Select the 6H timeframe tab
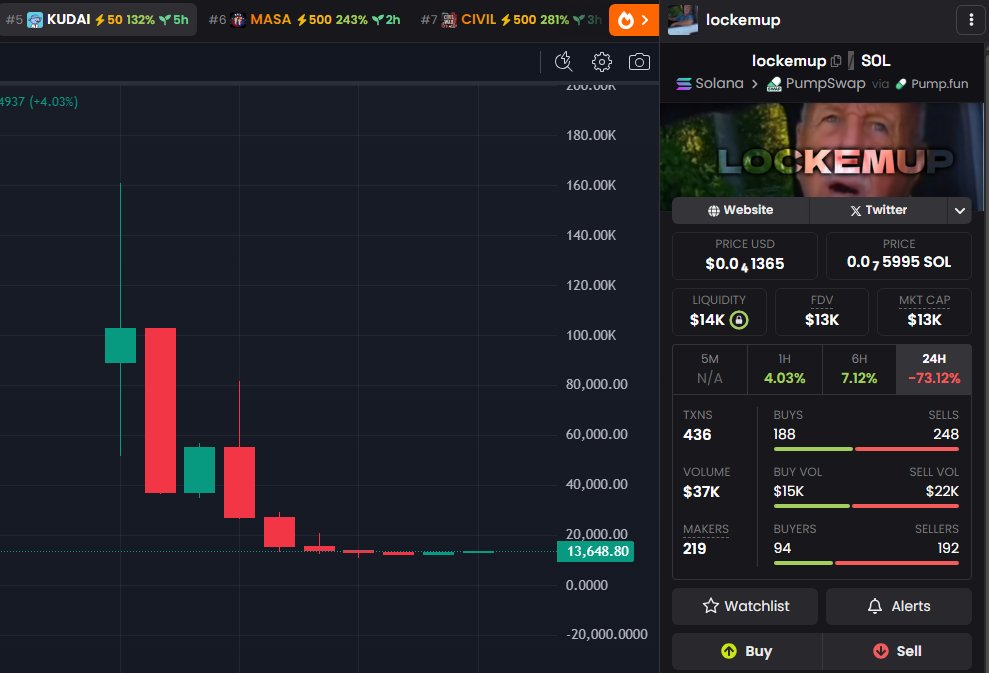 coord(859,369)
